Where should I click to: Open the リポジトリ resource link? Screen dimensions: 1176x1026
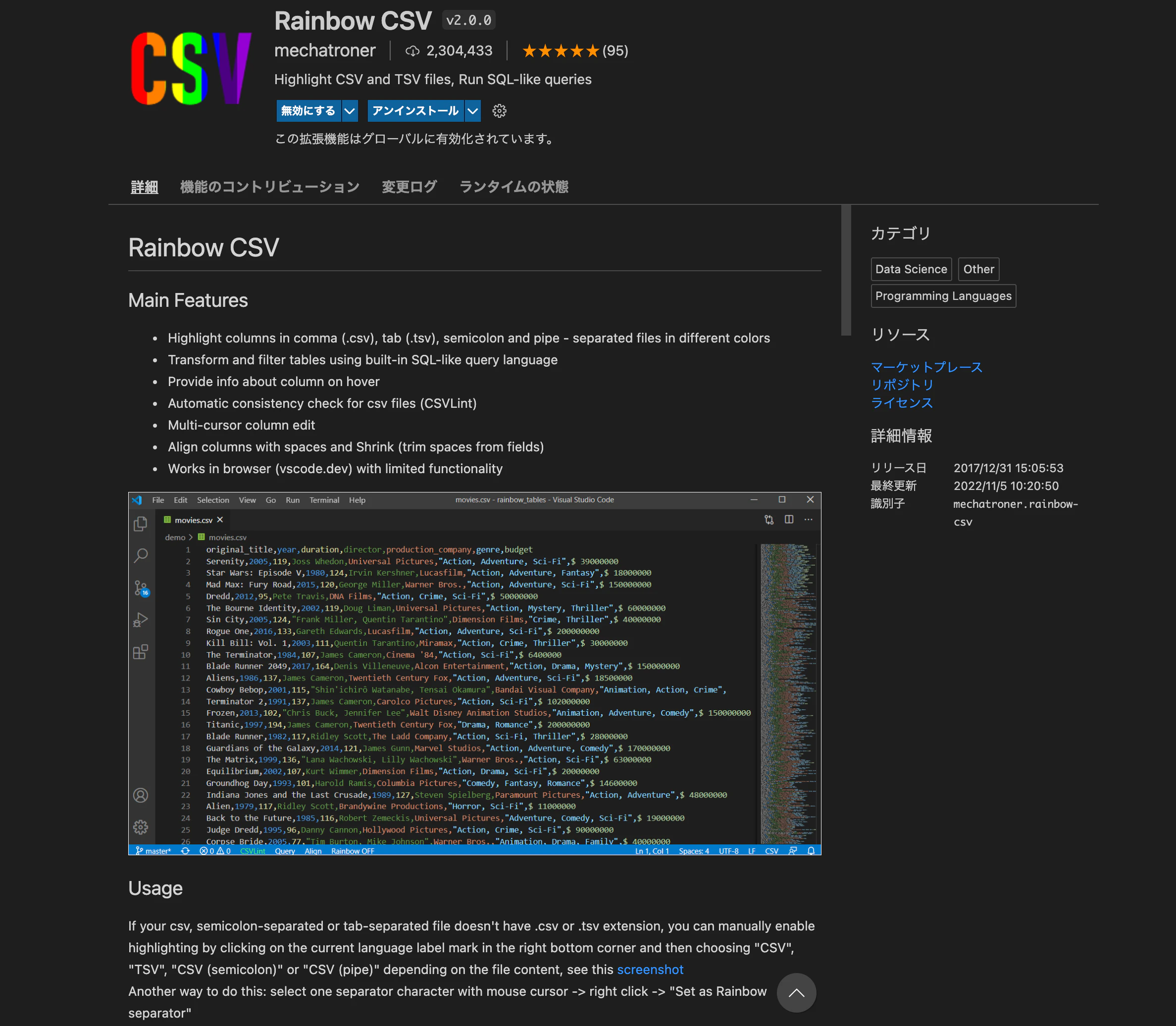tap(902, 385)
